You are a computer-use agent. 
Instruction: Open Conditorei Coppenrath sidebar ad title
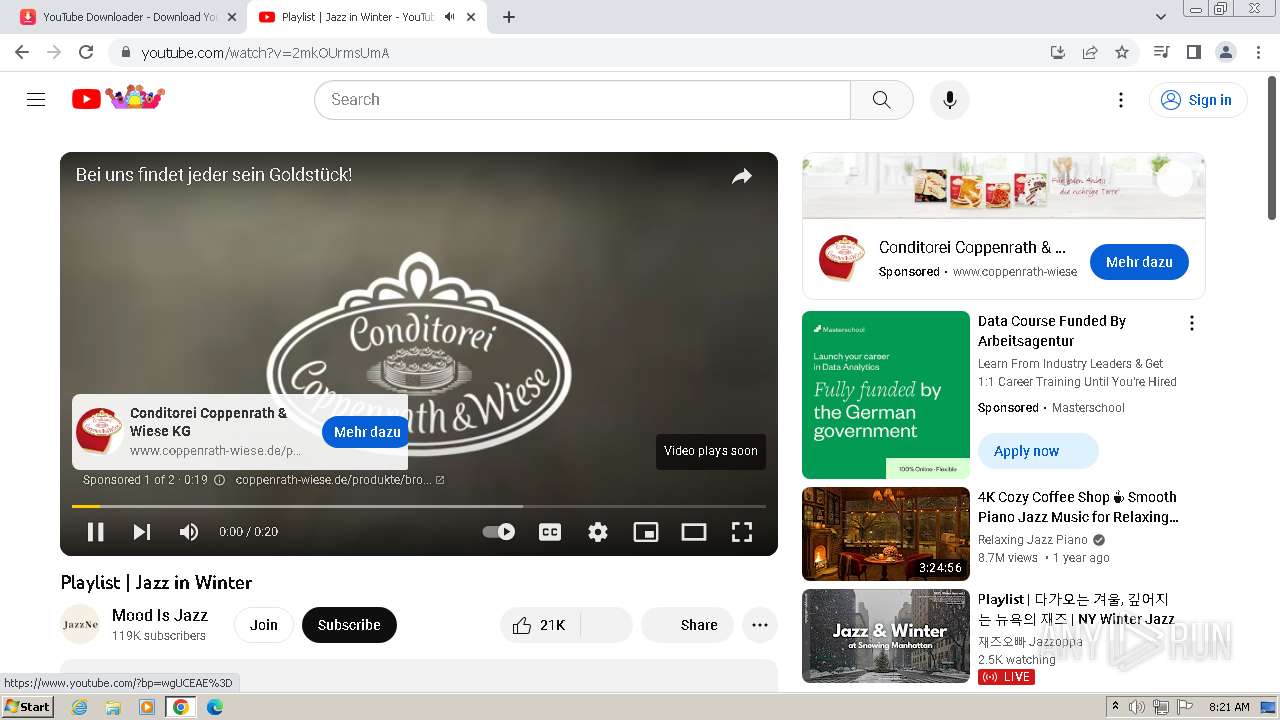coord(972,247)
